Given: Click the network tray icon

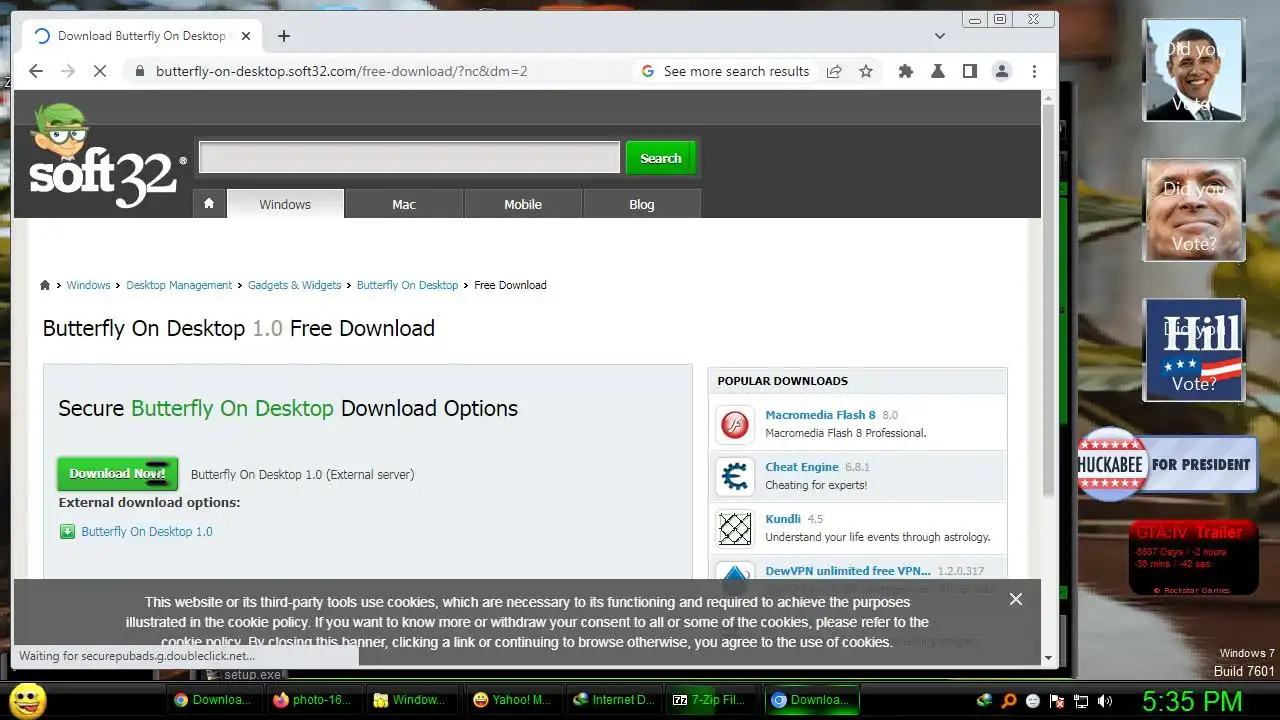Looking at the screenshot, I should coord(1081,701).
